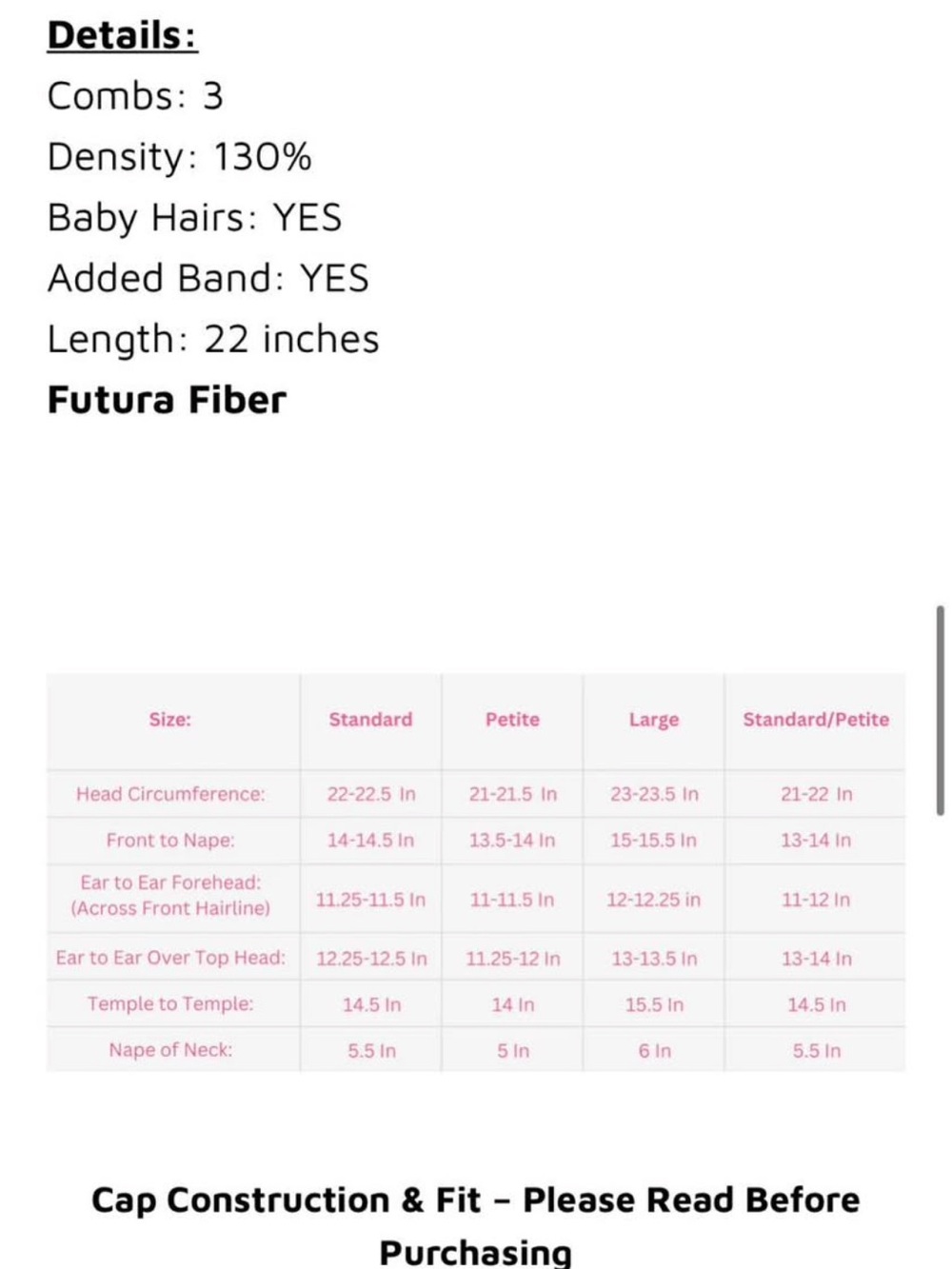Click the Size: header cell

169,720
